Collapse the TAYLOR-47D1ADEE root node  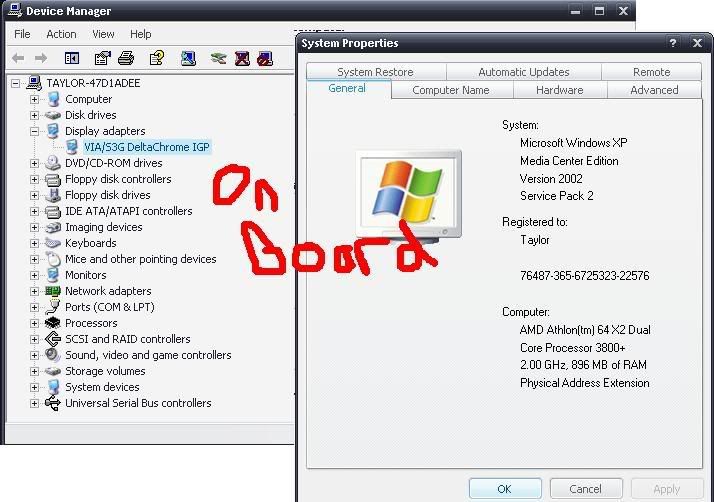pos(15,83)
